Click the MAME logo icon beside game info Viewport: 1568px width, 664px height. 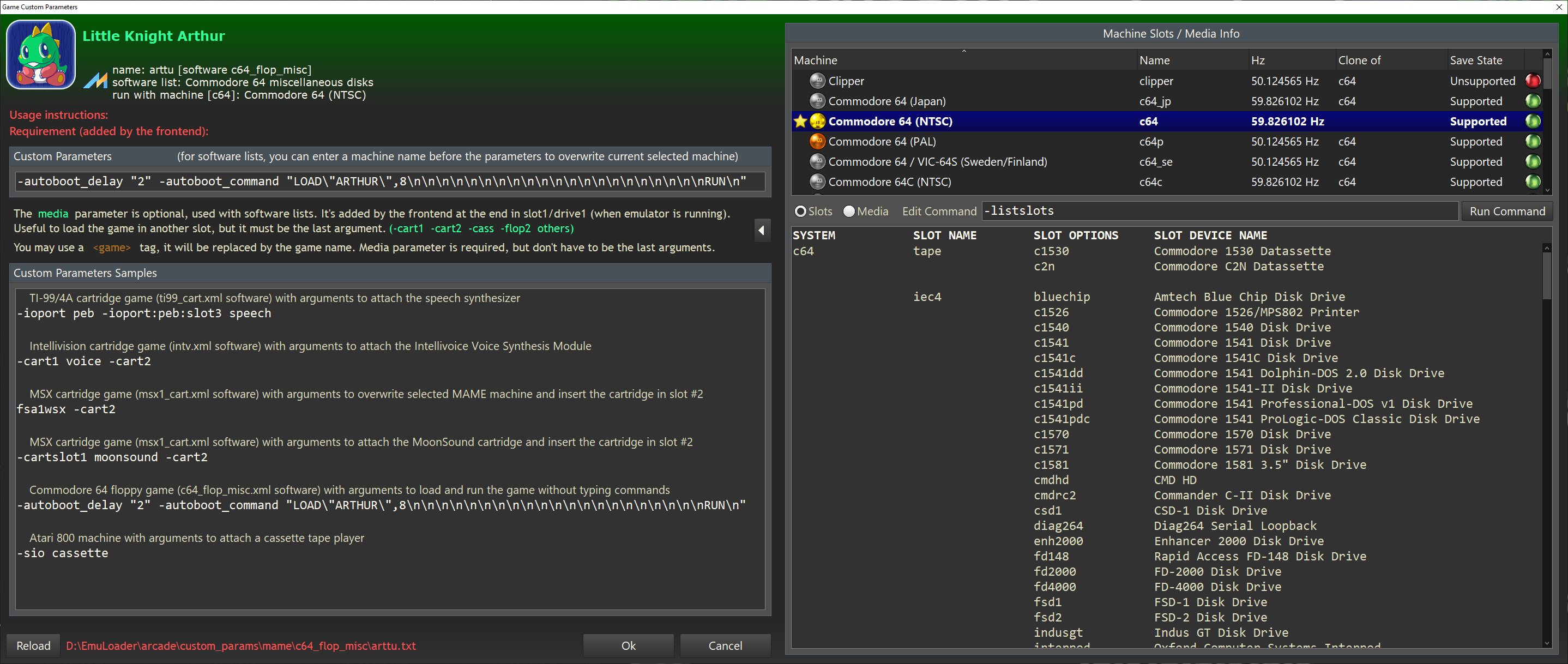click(95, 80)
